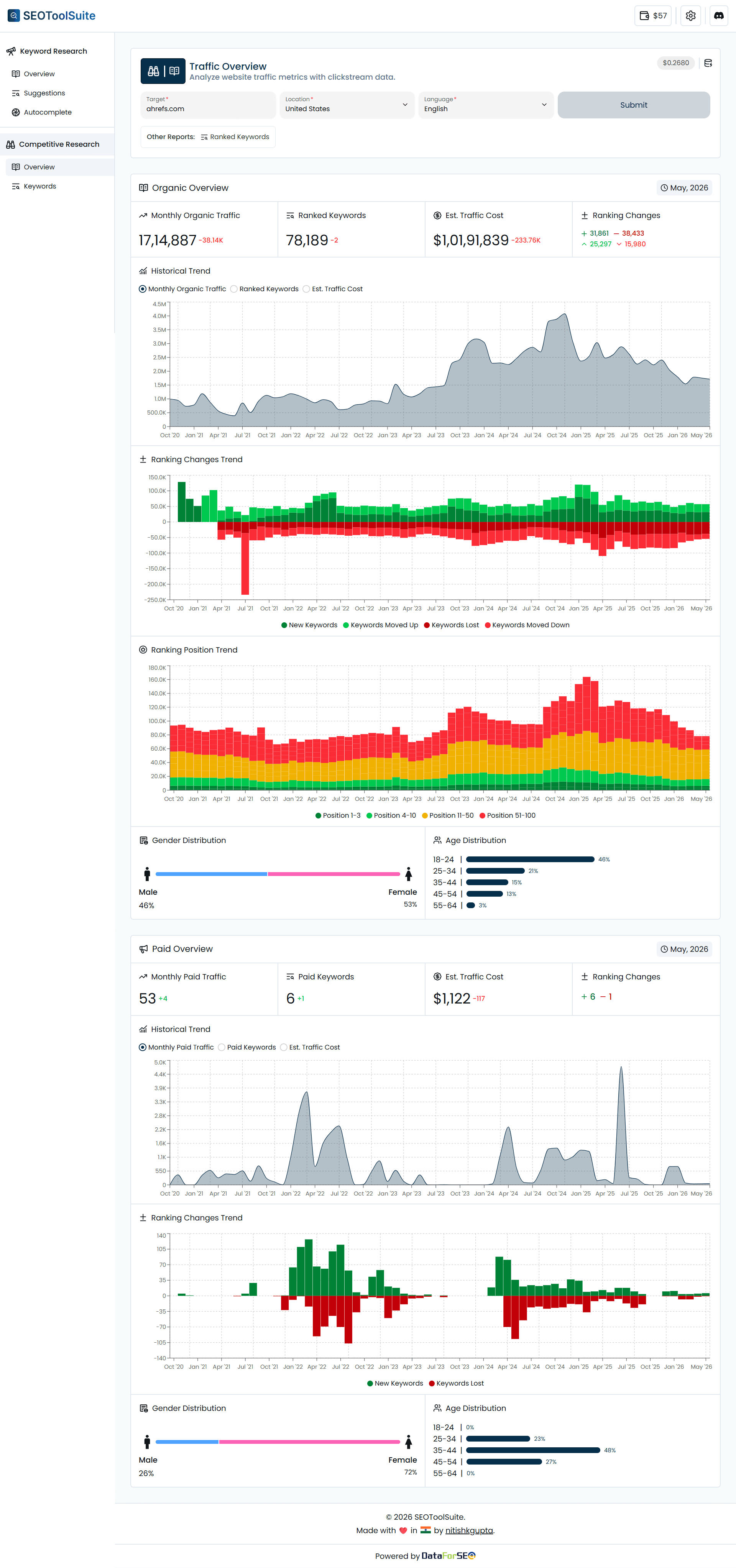Screen dimensions: 736x1568
Task: Click the Autocomplete sidebar icon
Action: [16, 112]
